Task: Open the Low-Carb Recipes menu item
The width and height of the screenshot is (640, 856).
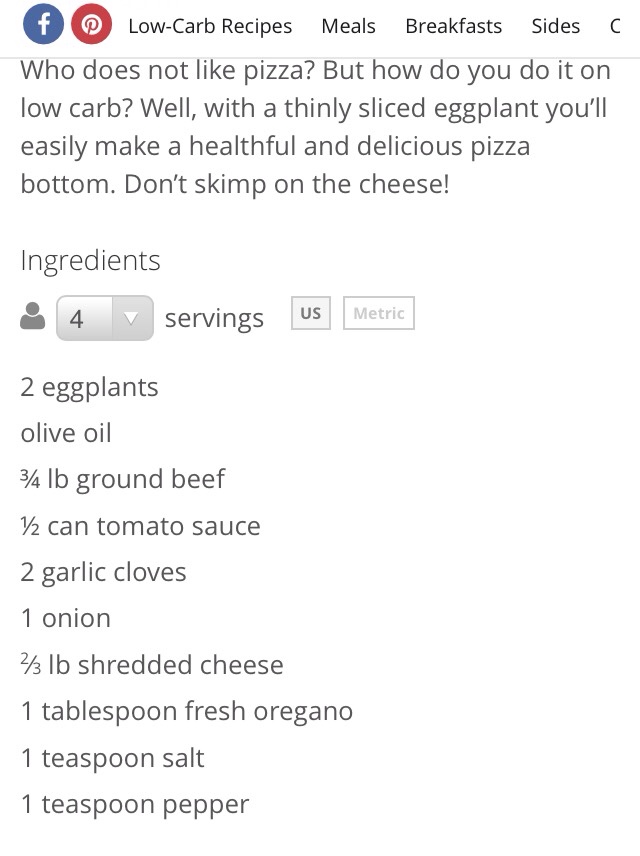Action: point(210,26)
